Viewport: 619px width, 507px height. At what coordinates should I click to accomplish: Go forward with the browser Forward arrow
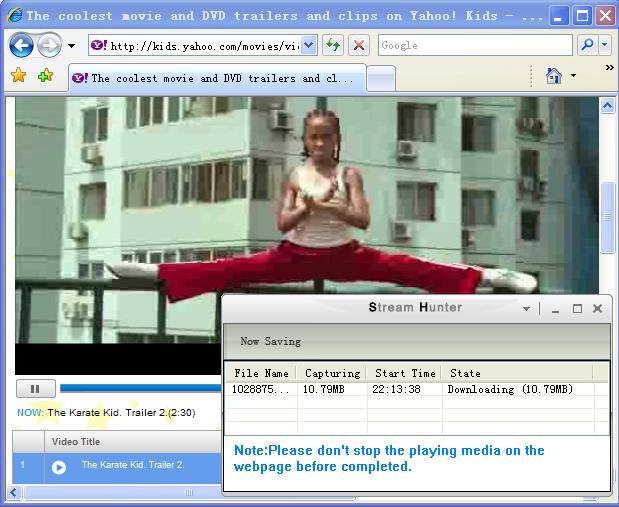(49, 45)
